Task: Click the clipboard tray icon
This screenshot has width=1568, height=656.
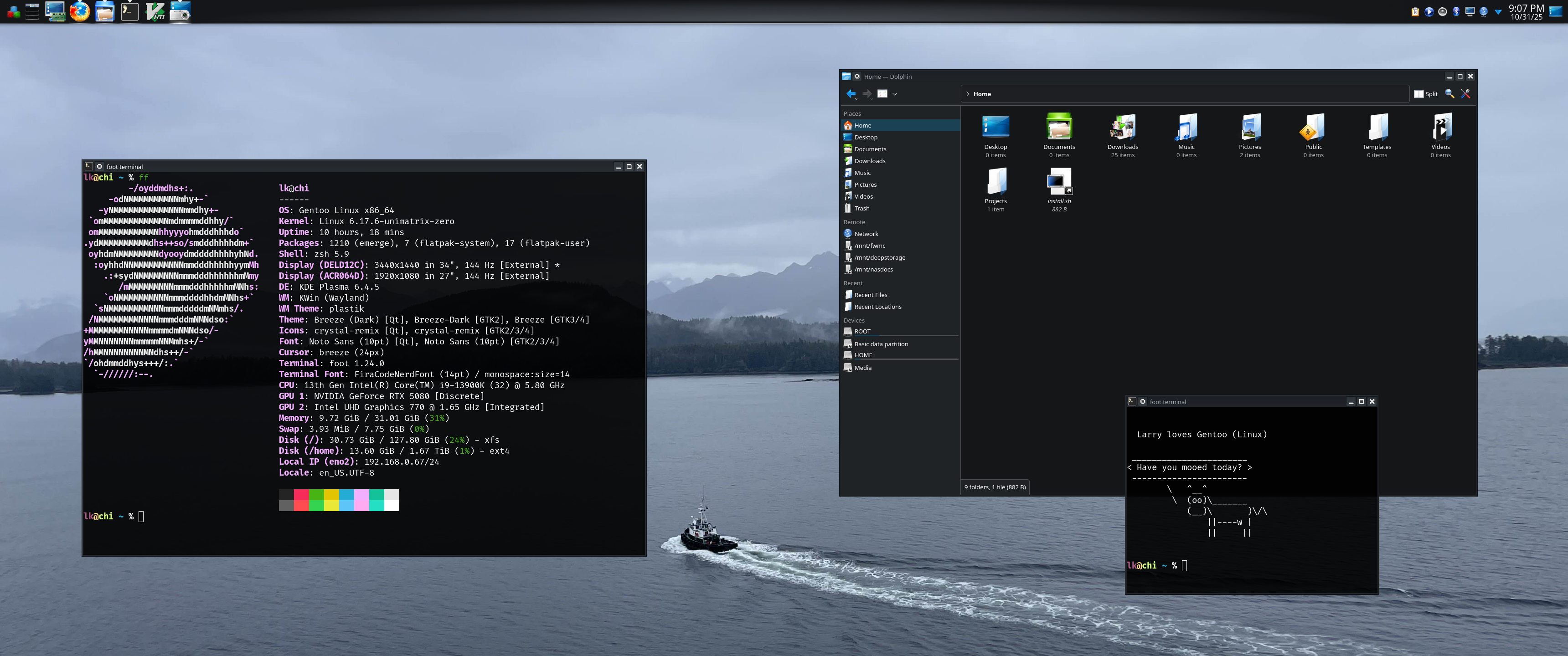Action: coord(1415,11)
